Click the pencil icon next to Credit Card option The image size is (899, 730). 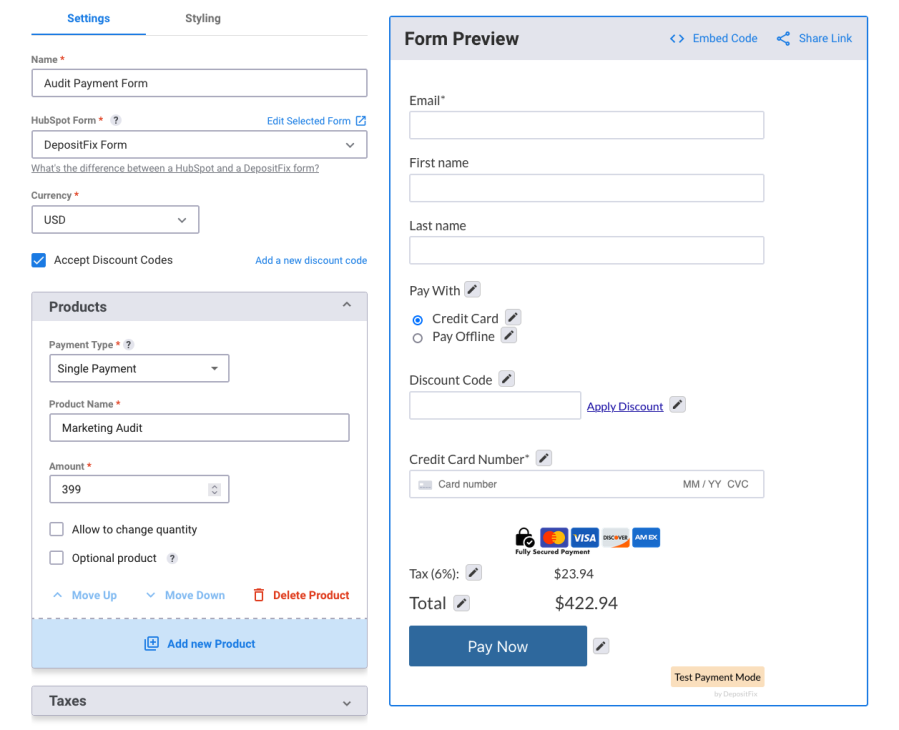point(512,316)
